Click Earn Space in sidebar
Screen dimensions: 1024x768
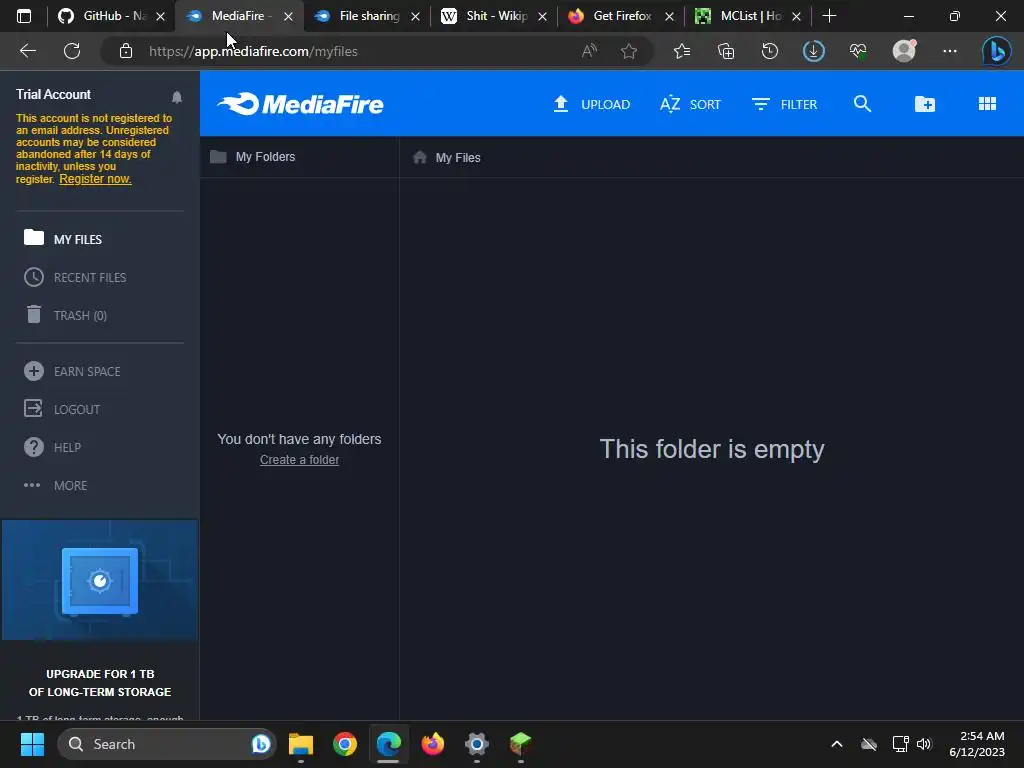(72, 372)
